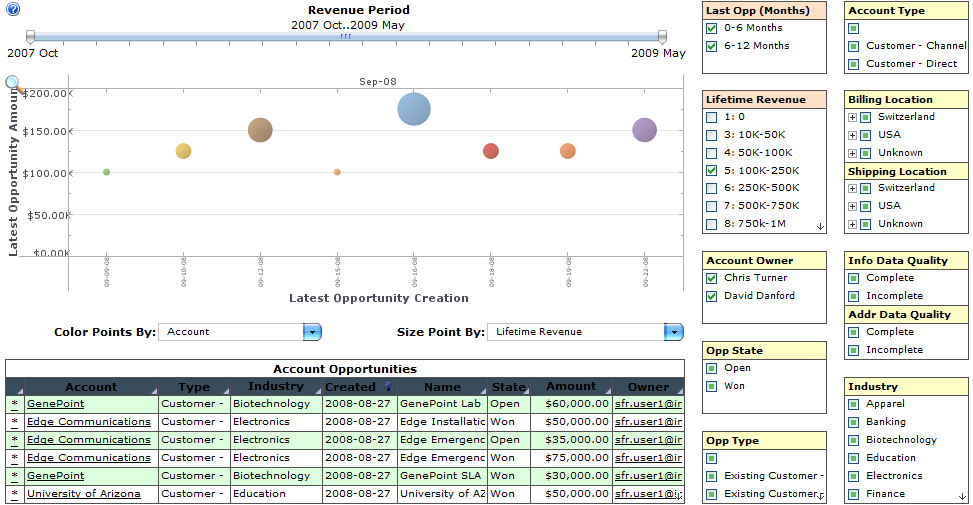Select the brown bubble on 09-12-08
The image size is (973, 505).
[260, 130]
